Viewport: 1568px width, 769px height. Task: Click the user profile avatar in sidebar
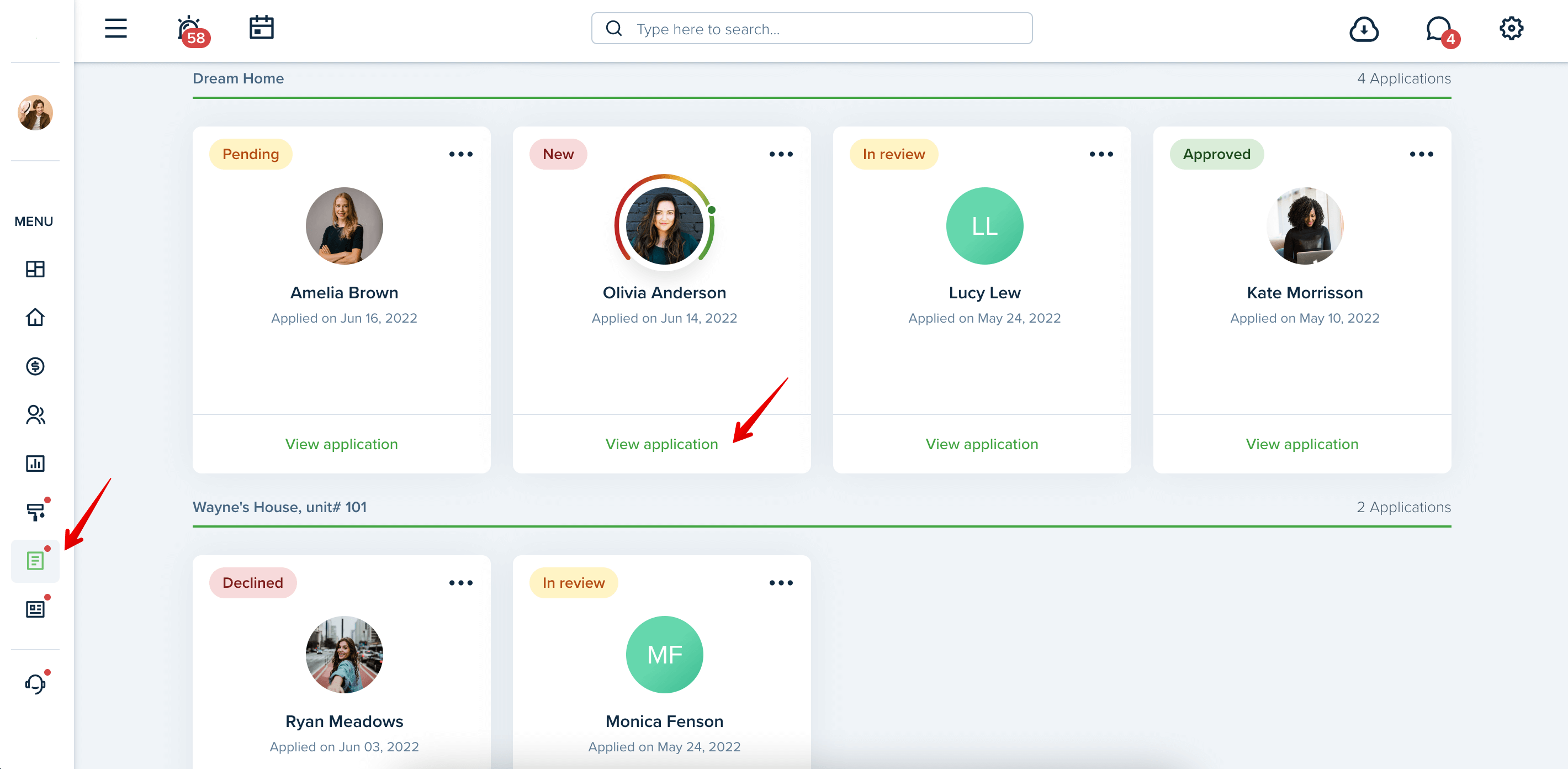35,113
